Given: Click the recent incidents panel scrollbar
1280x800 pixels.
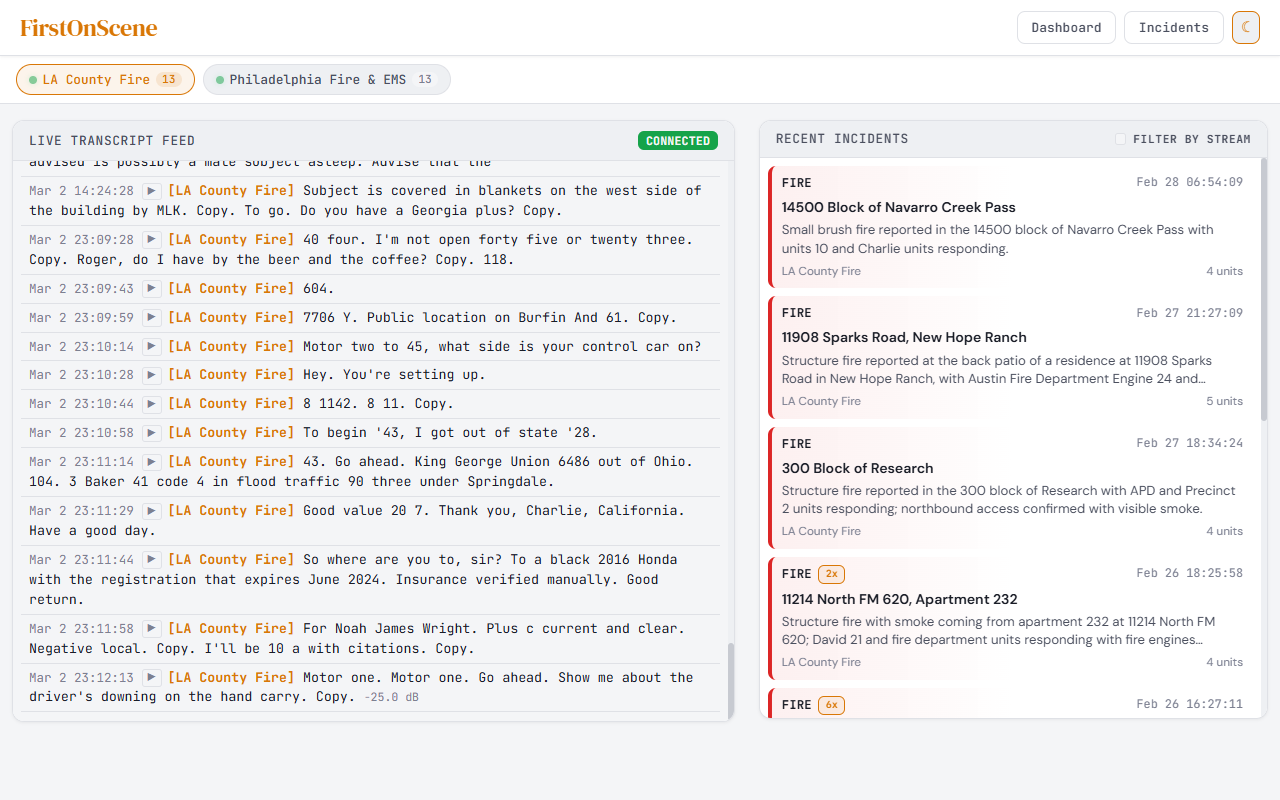Looking at the screenshot, I should 1262,290.
